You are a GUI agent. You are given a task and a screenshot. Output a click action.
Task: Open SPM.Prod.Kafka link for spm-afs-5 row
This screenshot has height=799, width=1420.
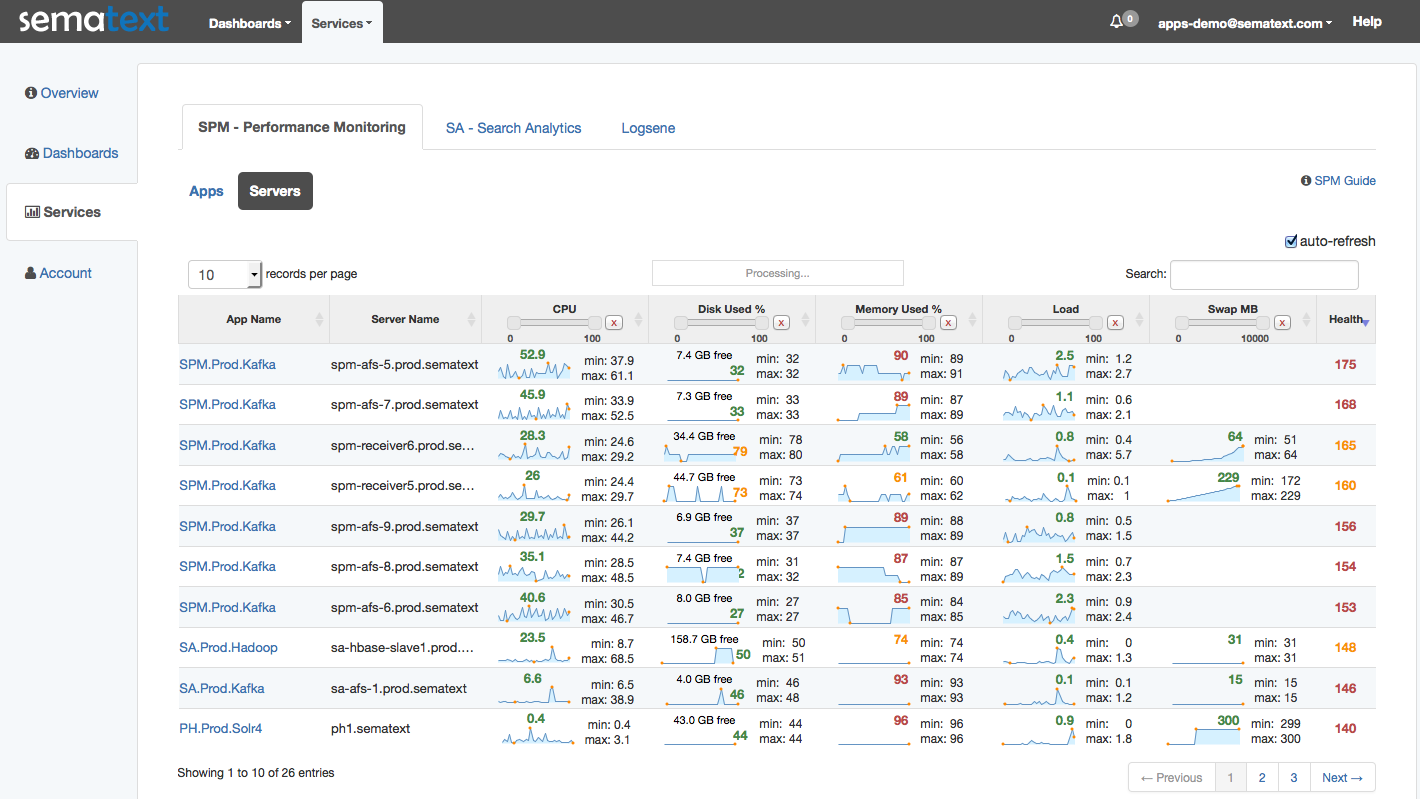tap(227, 364)
